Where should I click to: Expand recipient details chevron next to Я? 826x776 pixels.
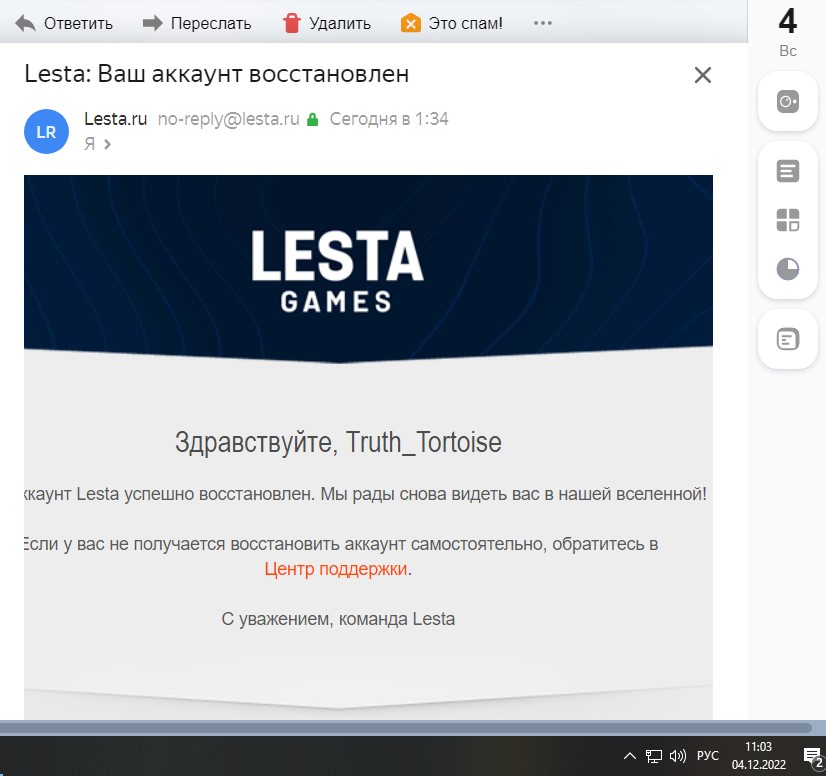click(x=107, y=144)
